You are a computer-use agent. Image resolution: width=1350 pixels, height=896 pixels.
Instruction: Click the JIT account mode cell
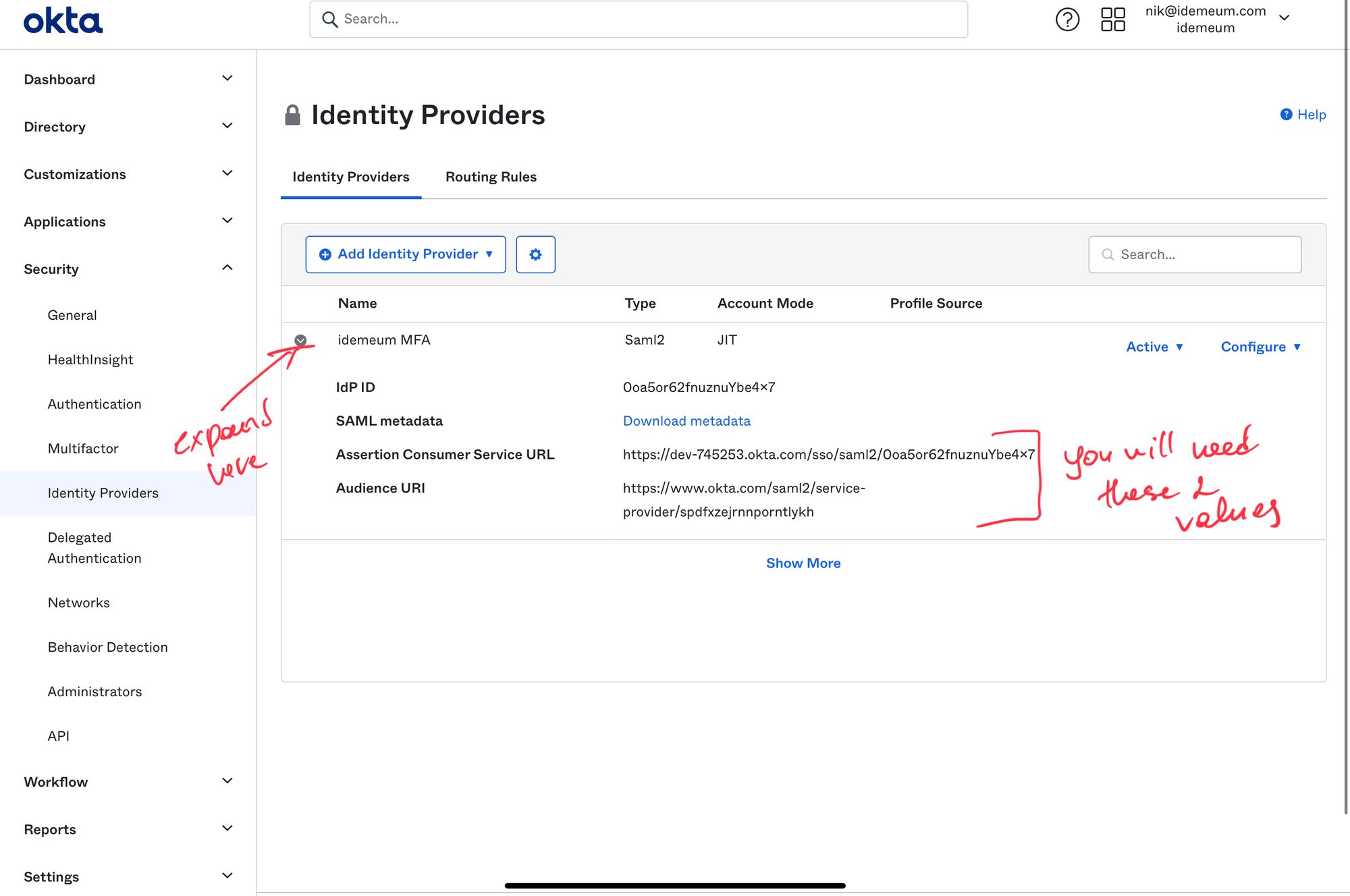pos(727,340)
